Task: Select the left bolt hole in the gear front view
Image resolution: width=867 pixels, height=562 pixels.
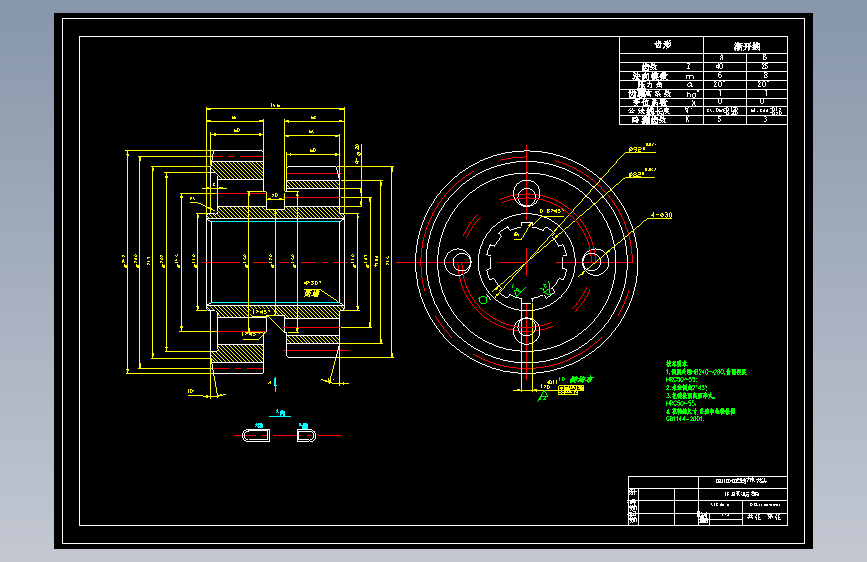Action: pyautogui.click(x=458, y=262)
